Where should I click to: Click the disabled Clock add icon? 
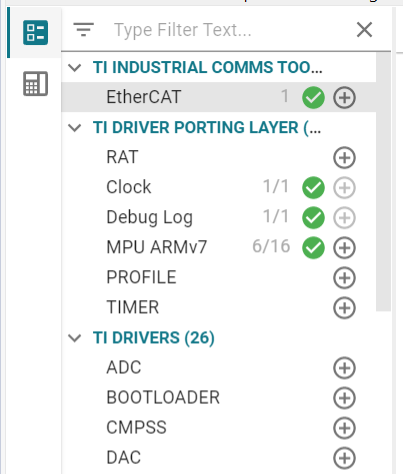[x=344, y=188]
